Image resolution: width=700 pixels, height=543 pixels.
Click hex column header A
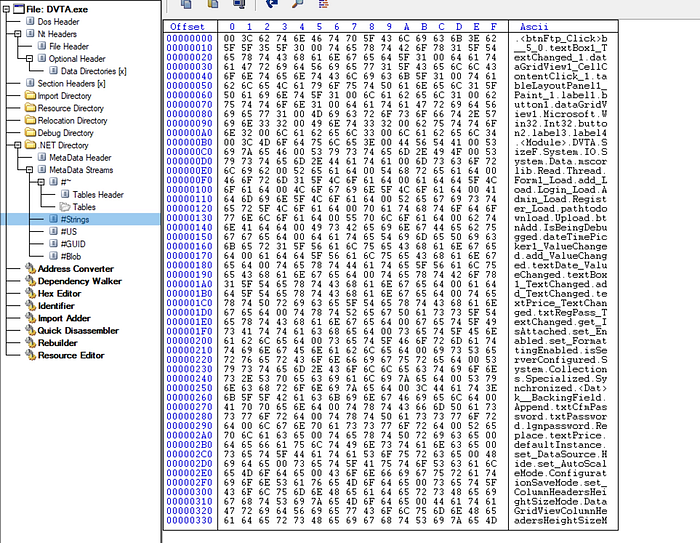click(406, 26)
